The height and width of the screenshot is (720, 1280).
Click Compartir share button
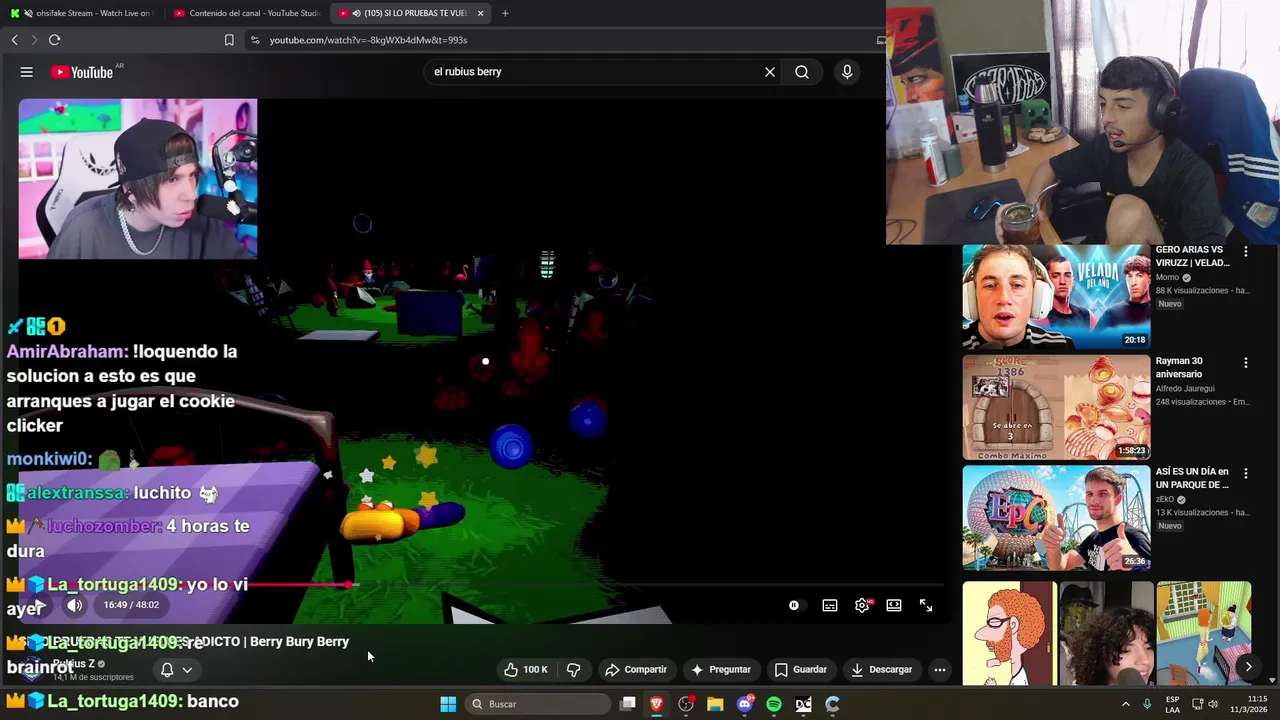point(636,669)
